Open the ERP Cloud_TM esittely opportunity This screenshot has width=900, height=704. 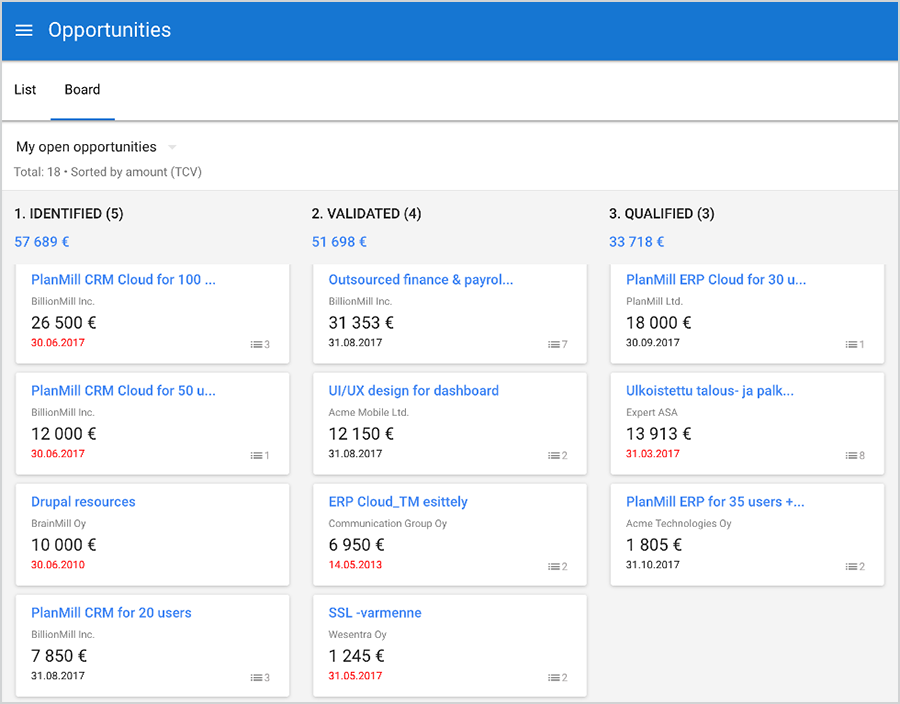point(398,501)
